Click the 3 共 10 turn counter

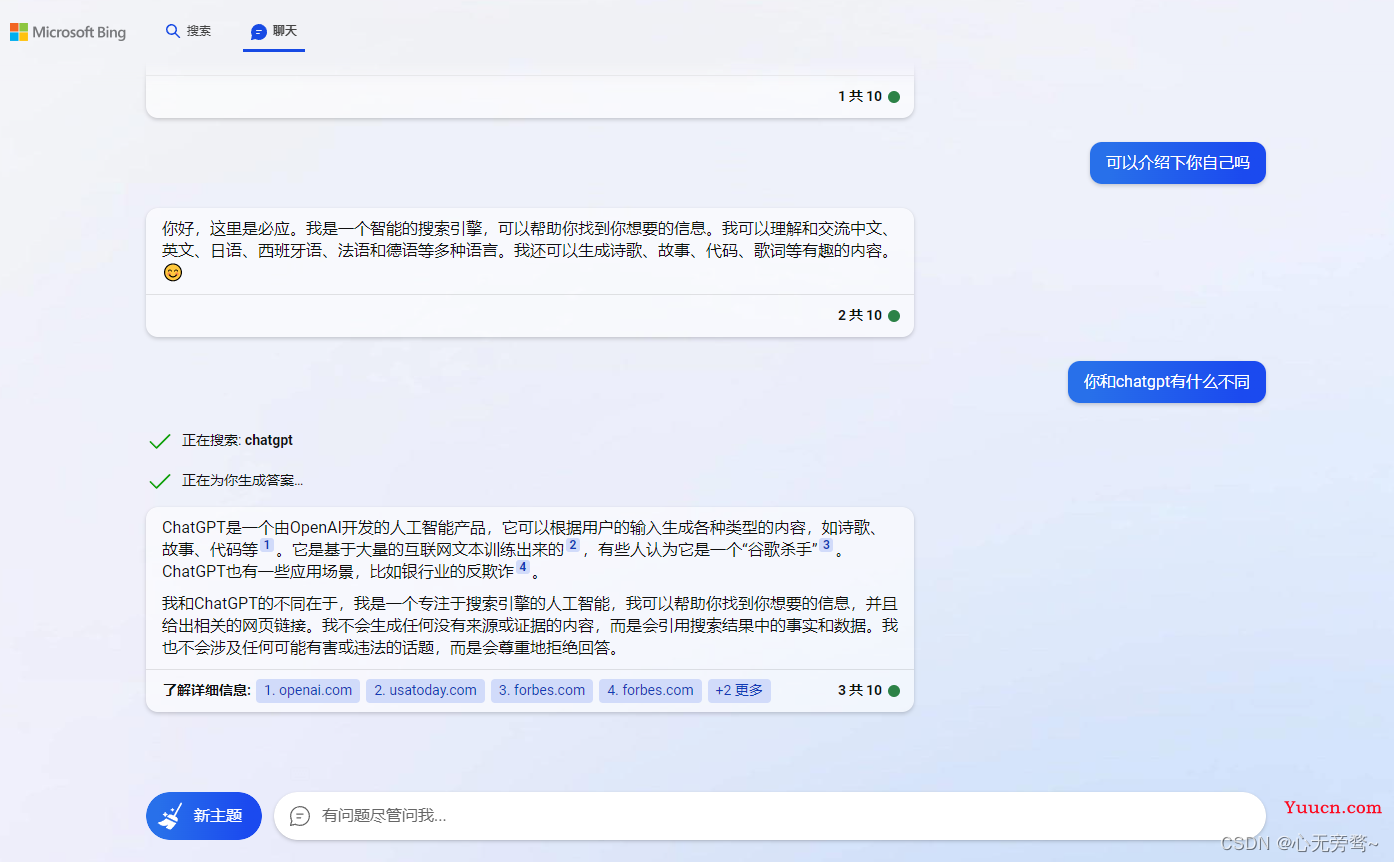[x=860, y=691]
